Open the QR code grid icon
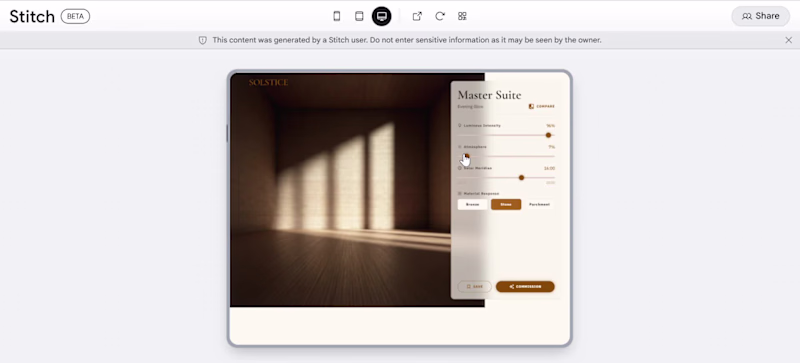The width and height of the screenshot is (800, 363). (462, 16)
